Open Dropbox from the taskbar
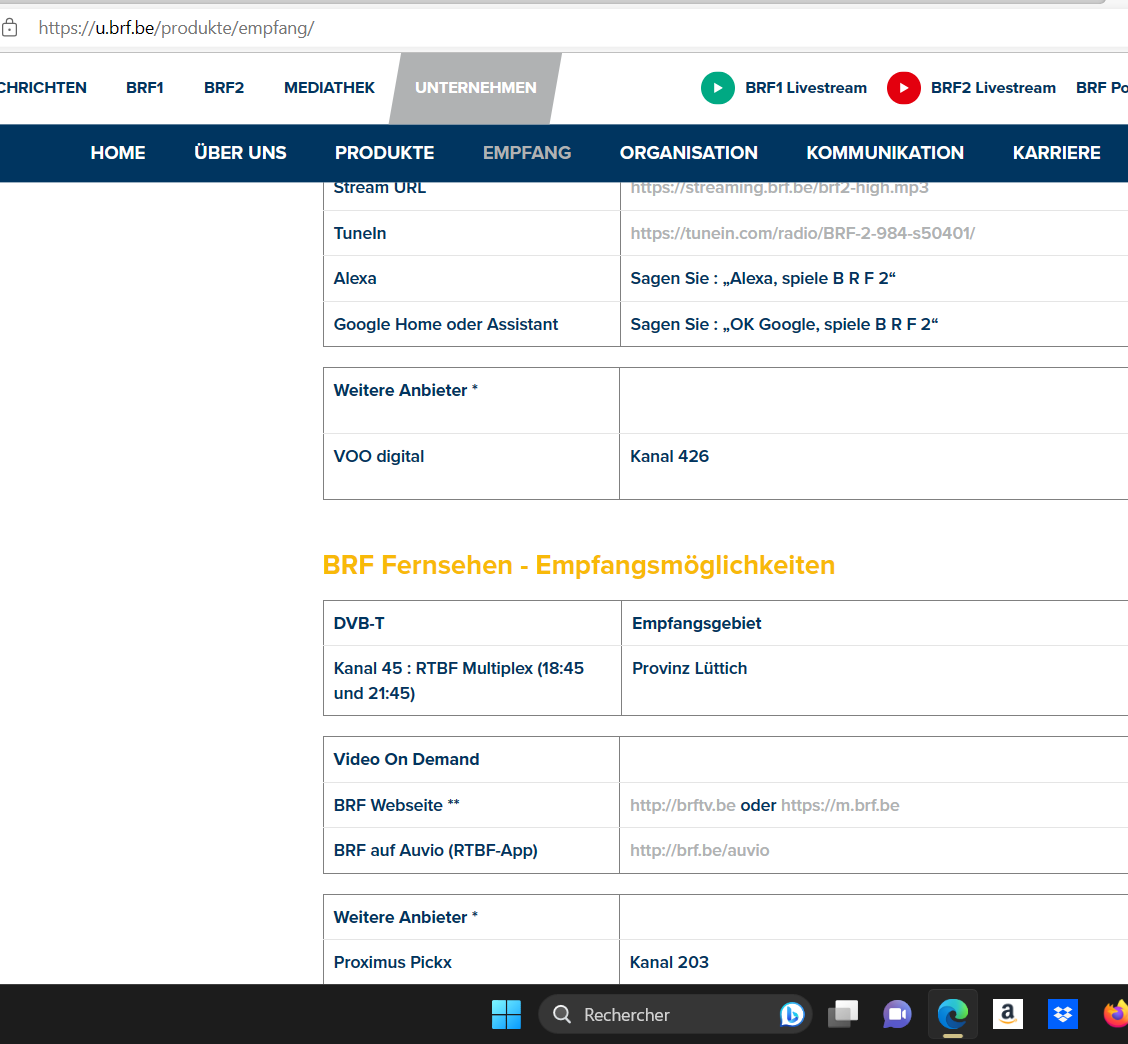The image size is (1128, 1044). point(1063,1015)
